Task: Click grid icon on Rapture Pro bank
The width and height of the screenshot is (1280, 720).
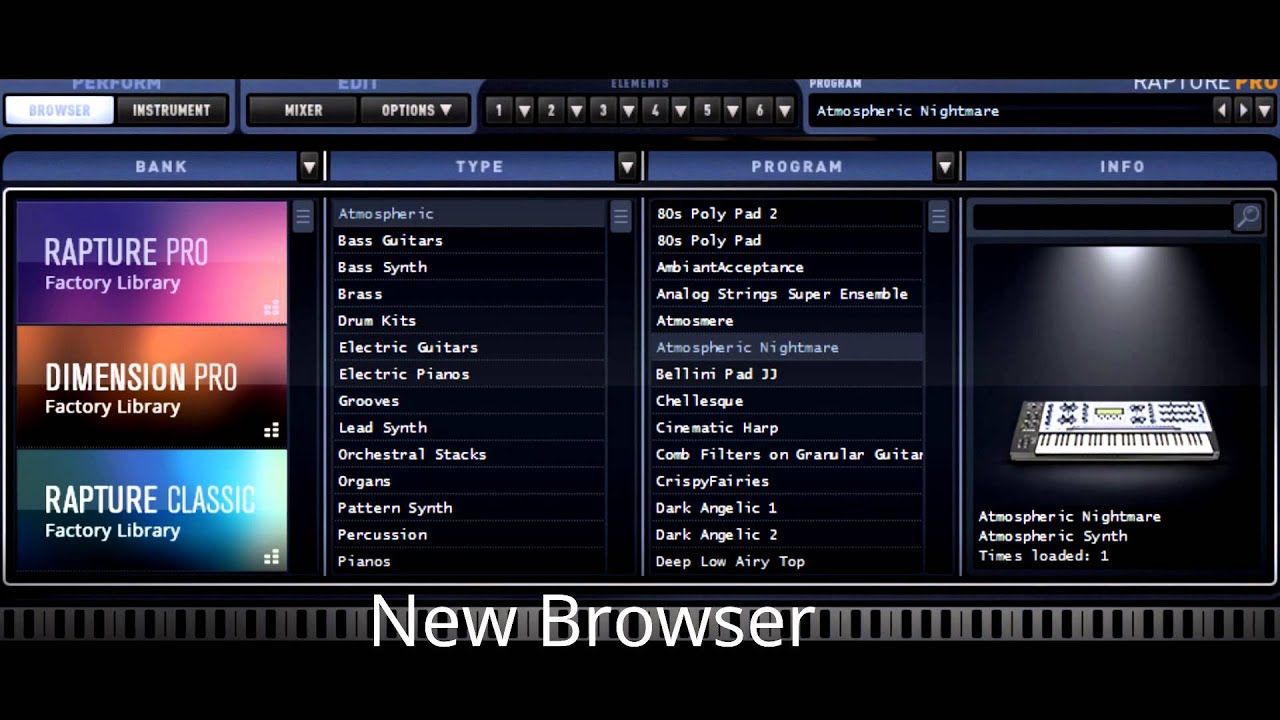Action: pyautogui.click(x=271, y=308)
